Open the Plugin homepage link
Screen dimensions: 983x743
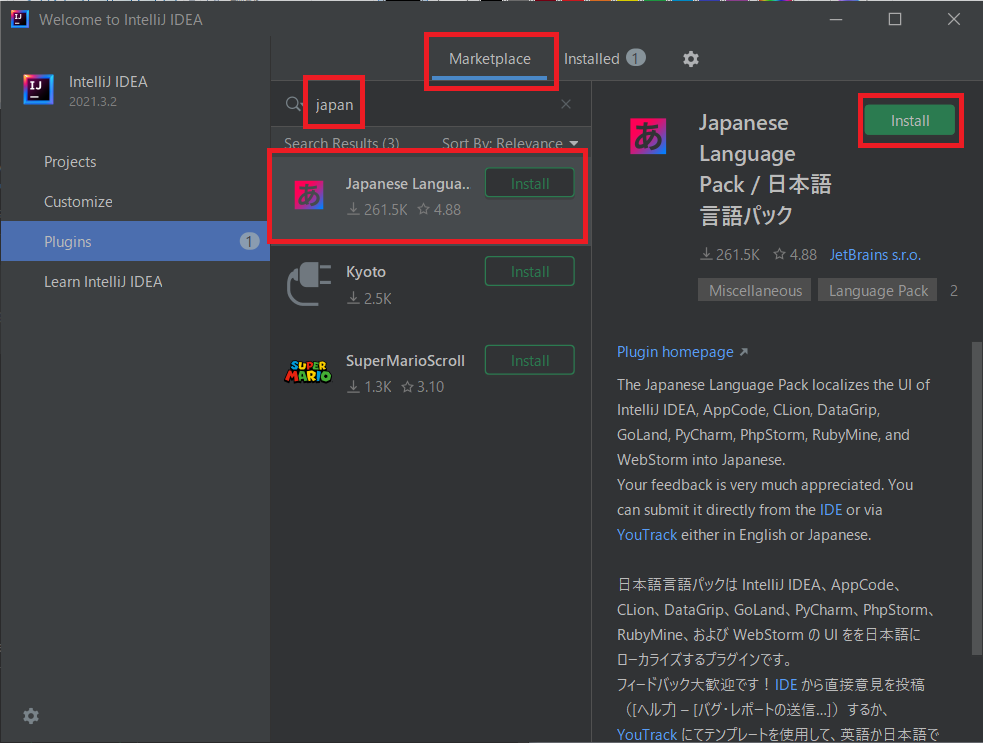tap(675, 352)
